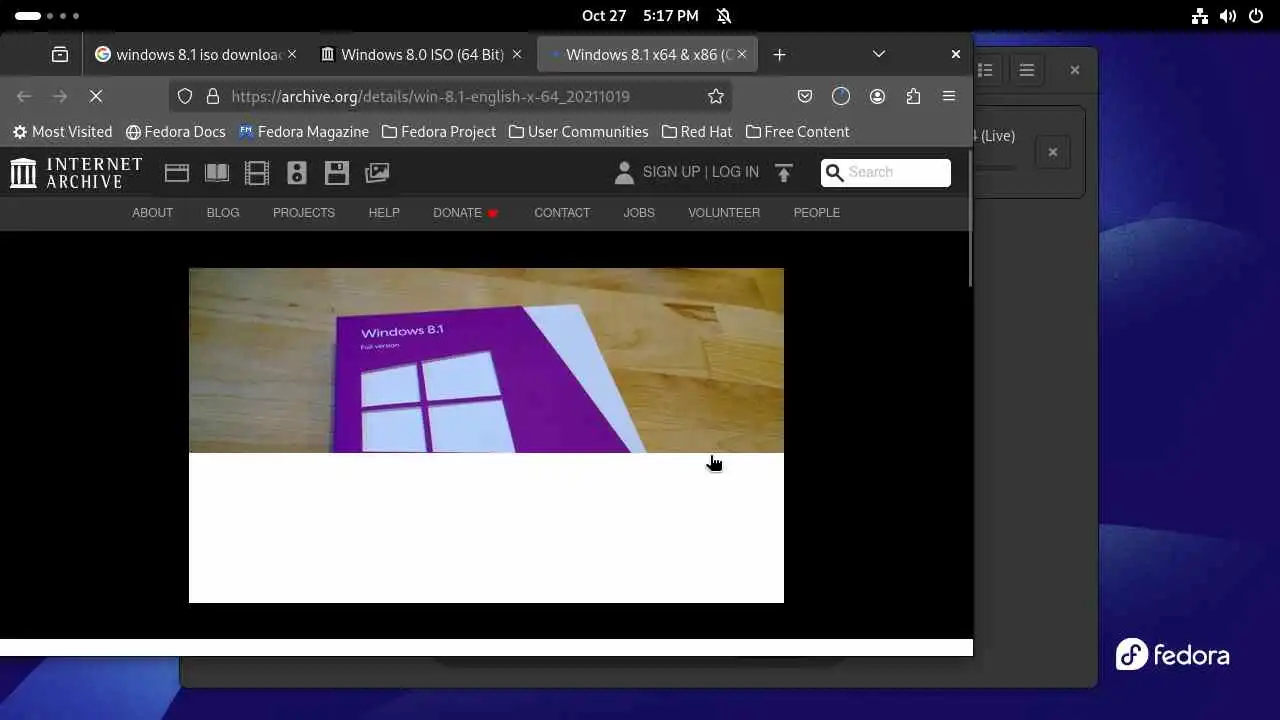Go back to the previous page
This screenshot has height=720, width=1280.
pyautogui.click(x=24, y=96)
